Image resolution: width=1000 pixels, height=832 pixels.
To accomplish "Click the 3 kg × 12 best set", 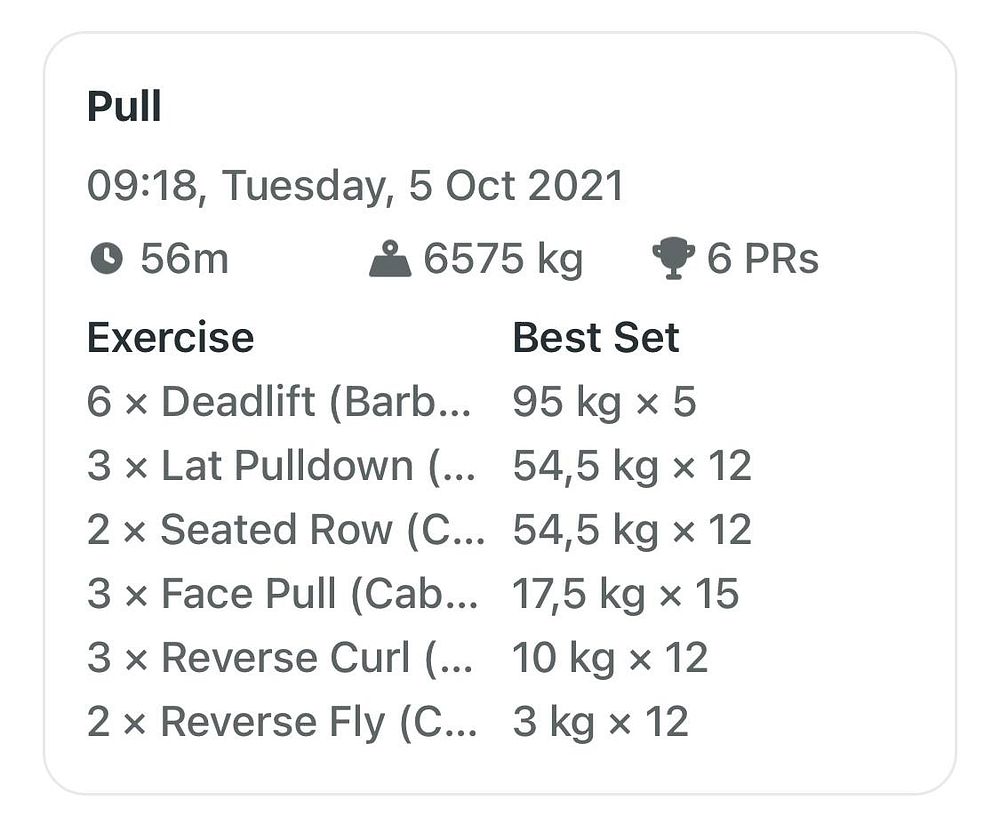I will pos(600,722).
